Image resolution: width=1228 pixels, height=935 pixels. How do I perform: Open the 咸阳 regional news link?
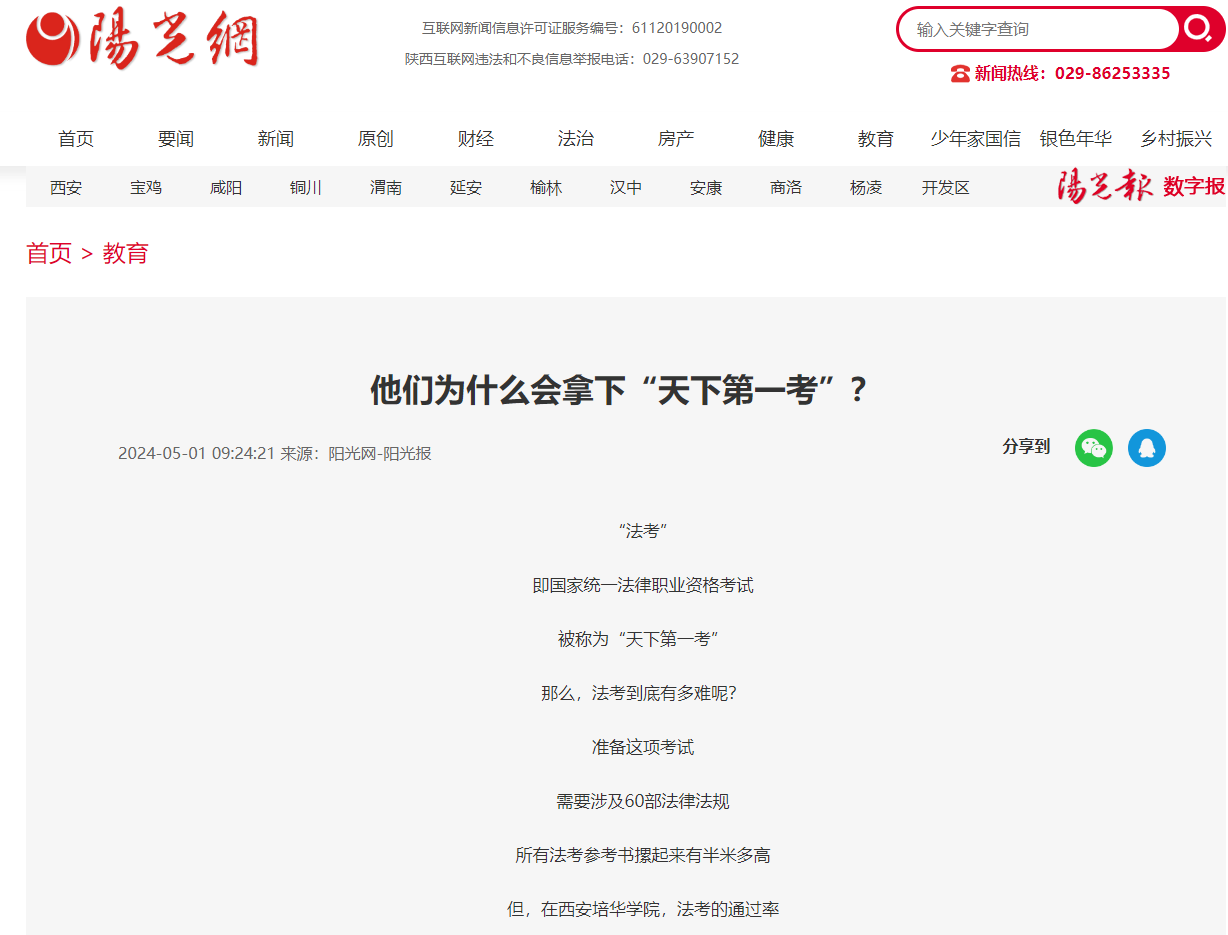[x=226, y=188]
